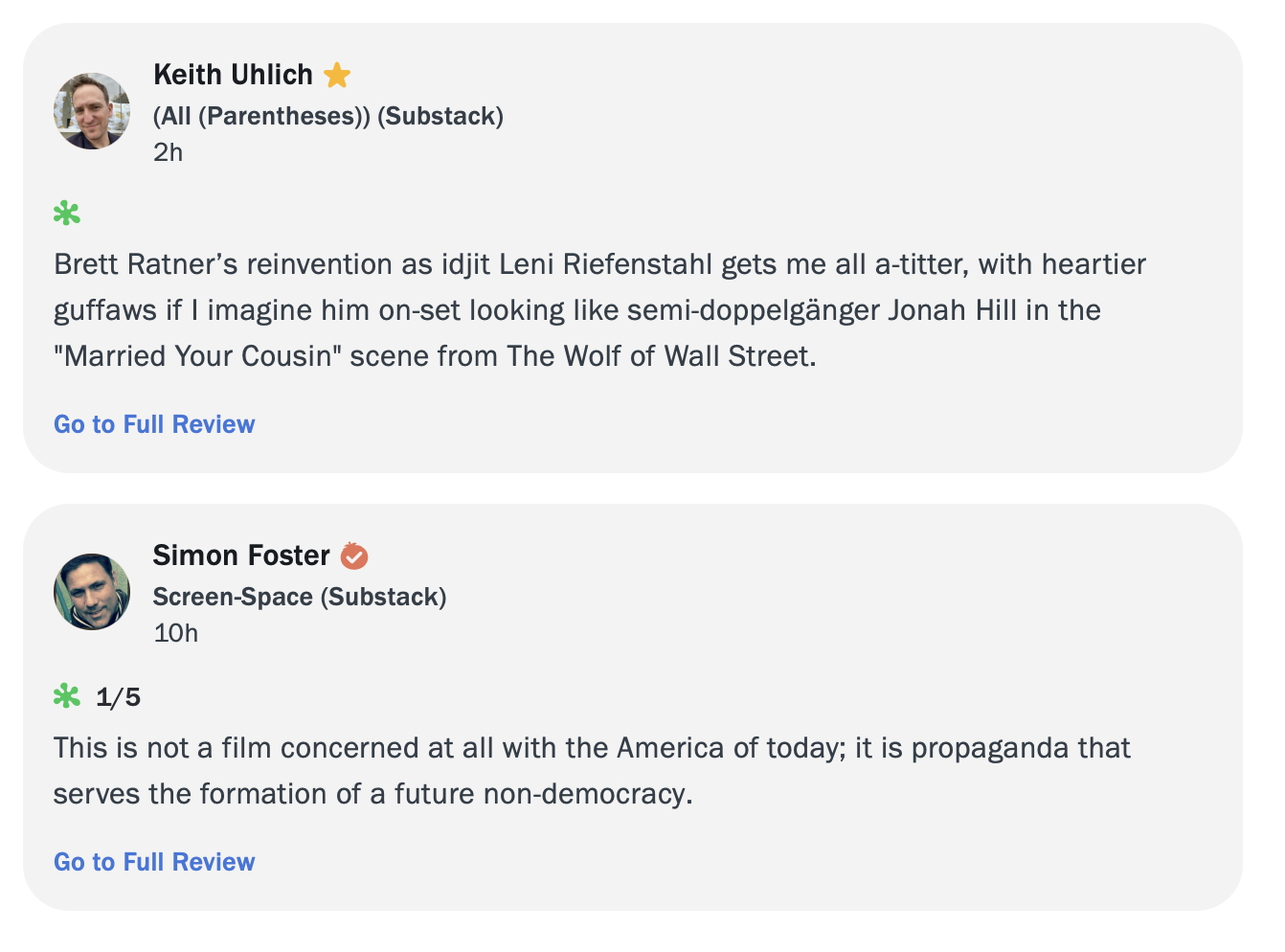Visit the Screen-Space (Substack) publication
Viewport: 1285px width, 952px height.
[x=300, y=597]
